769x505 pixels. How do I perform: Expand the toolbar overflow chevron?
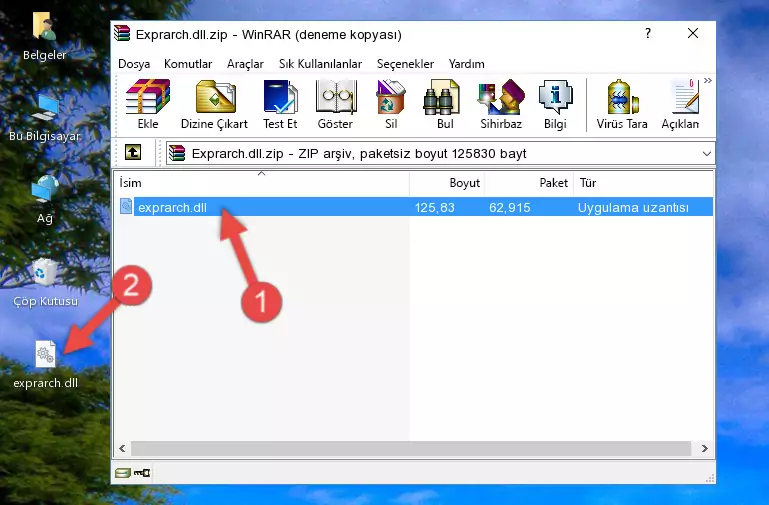(708, 81)
